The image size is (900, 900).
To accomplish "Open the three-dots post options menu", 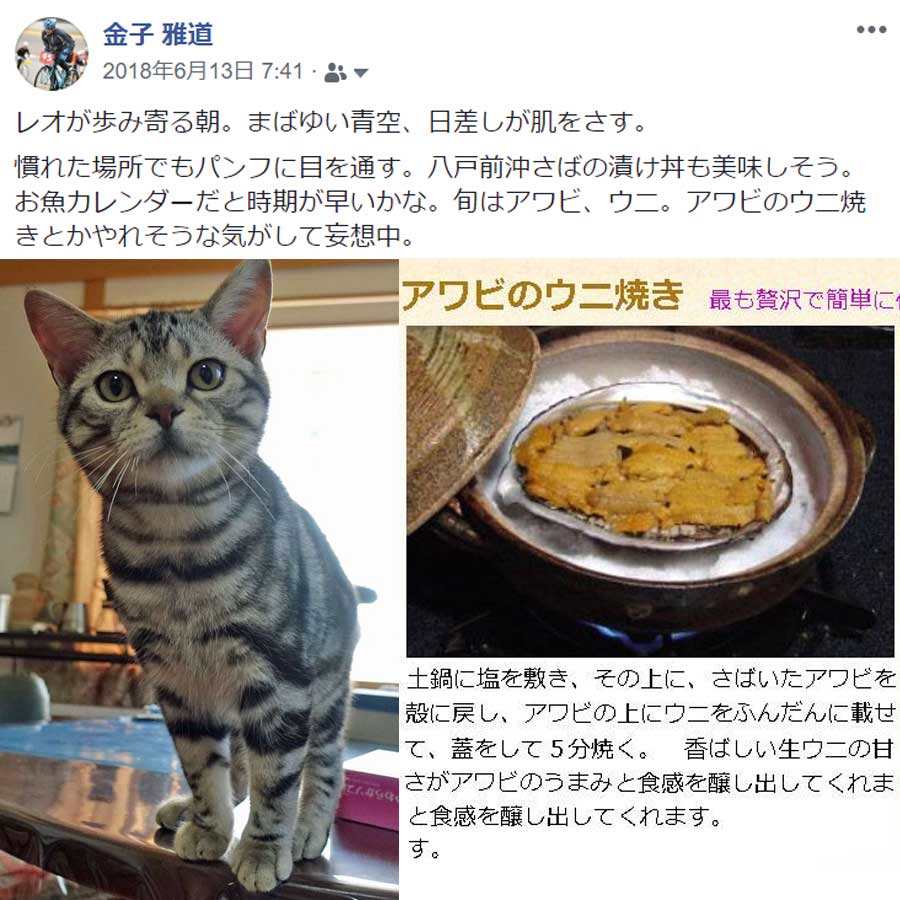I will 871,30.
